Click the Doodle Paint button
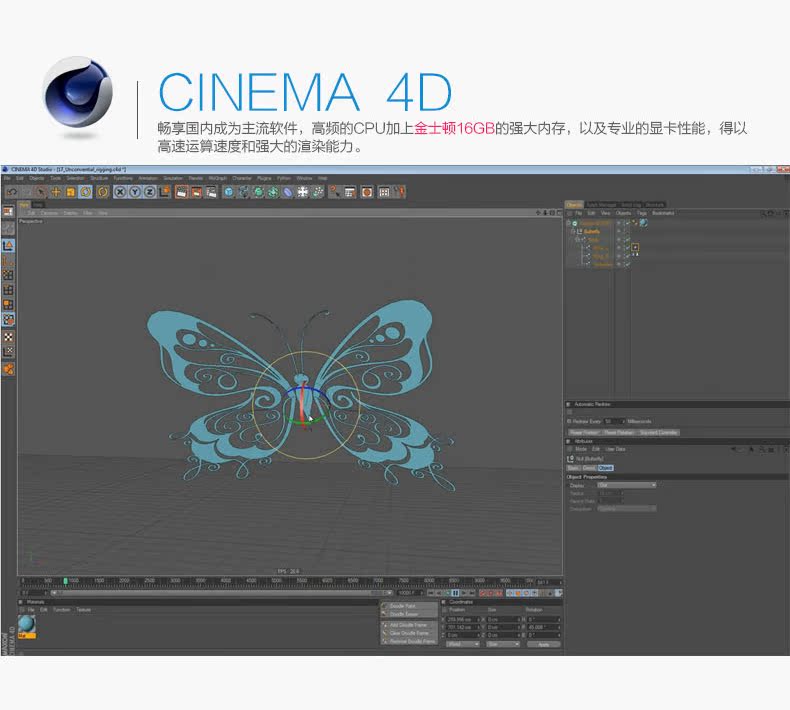The width and height of the screenshot is (790, 710). 409,606
